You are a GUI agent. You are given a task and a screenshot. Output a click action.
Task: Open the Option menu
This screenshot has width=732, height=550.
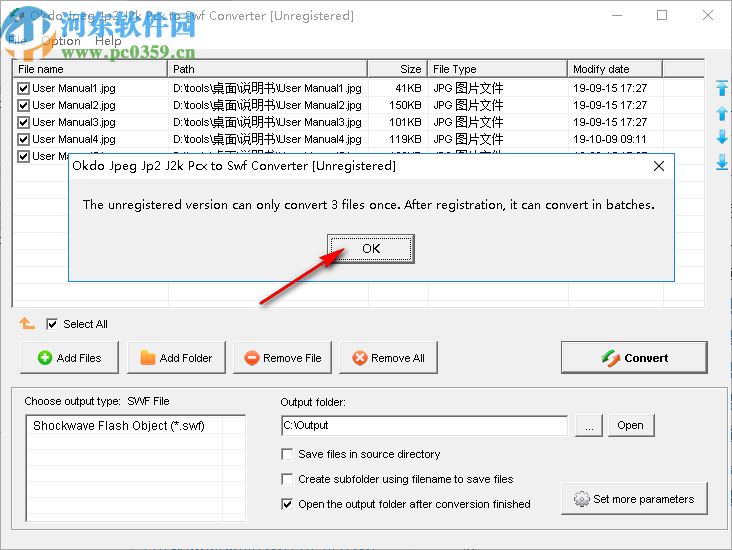61,41
